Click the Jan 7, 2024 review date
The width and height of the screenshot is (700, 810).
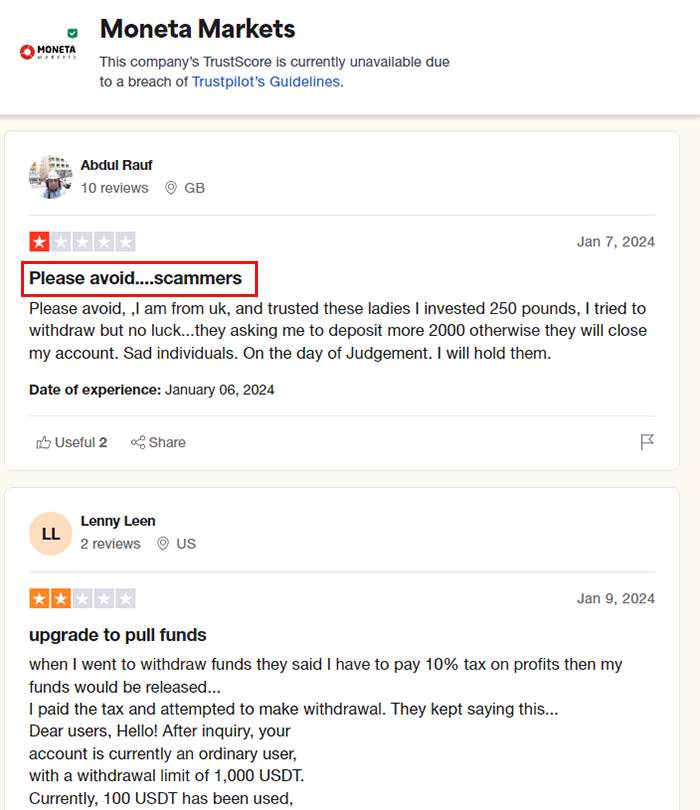click(x=616, y=242)
